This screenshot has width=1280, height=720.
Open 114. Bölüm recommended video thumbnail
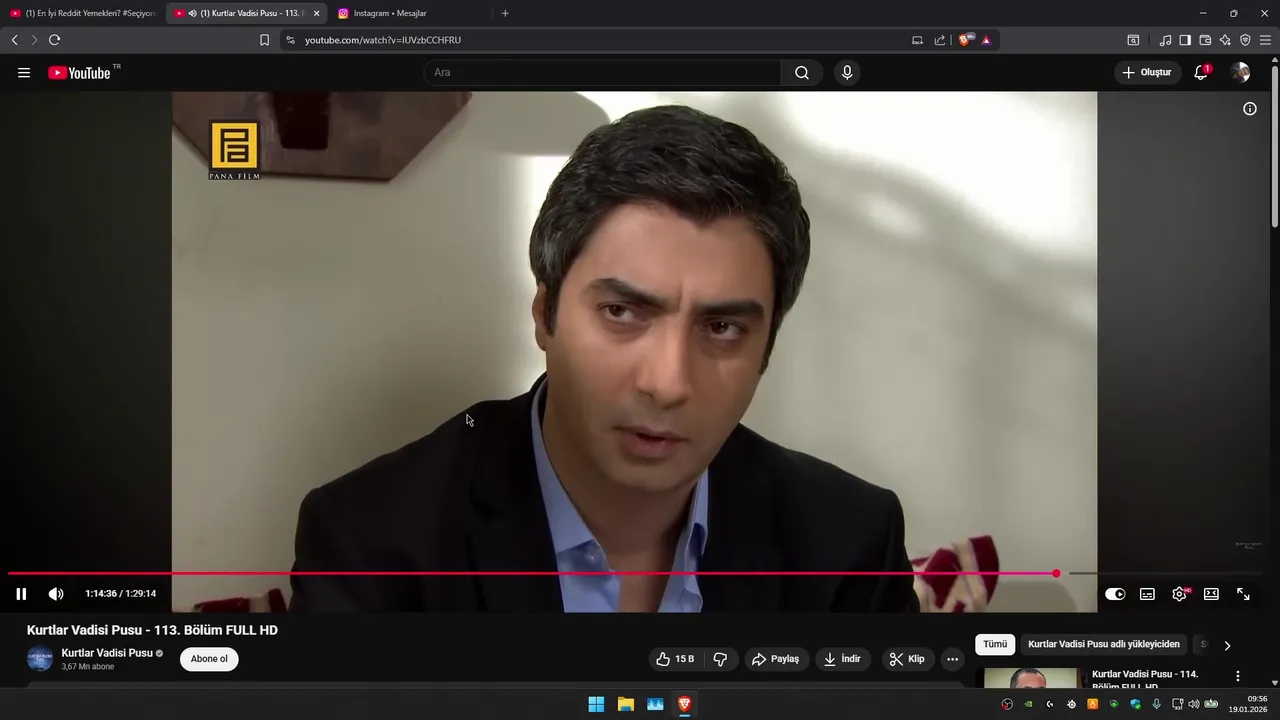1031,679
